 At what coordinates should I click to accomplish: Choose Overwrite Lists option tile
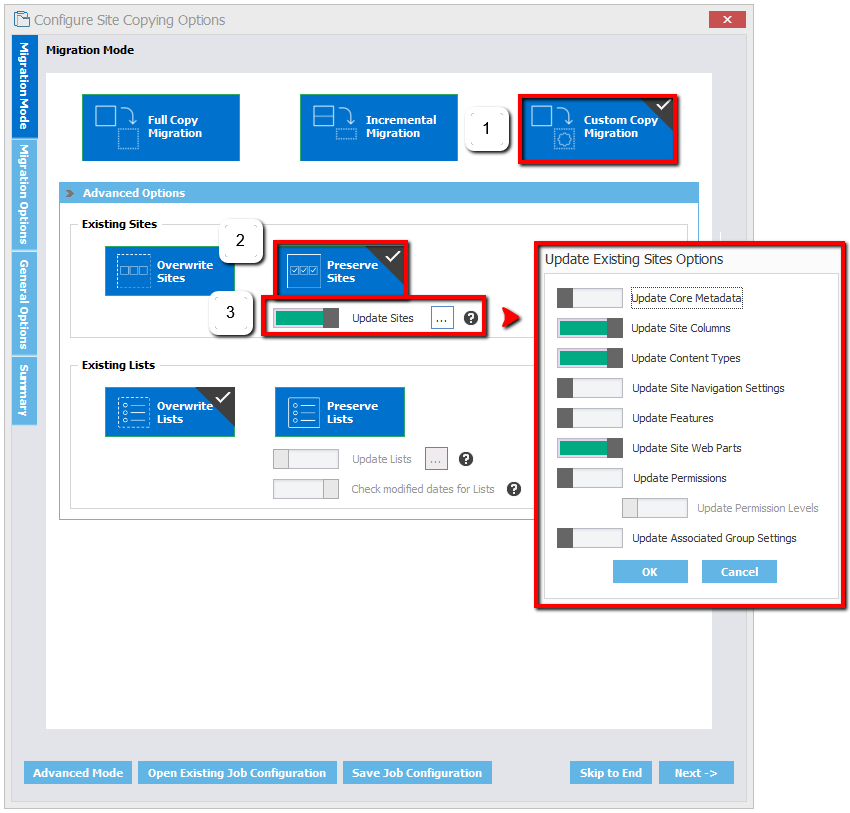[x=170, y=412]
